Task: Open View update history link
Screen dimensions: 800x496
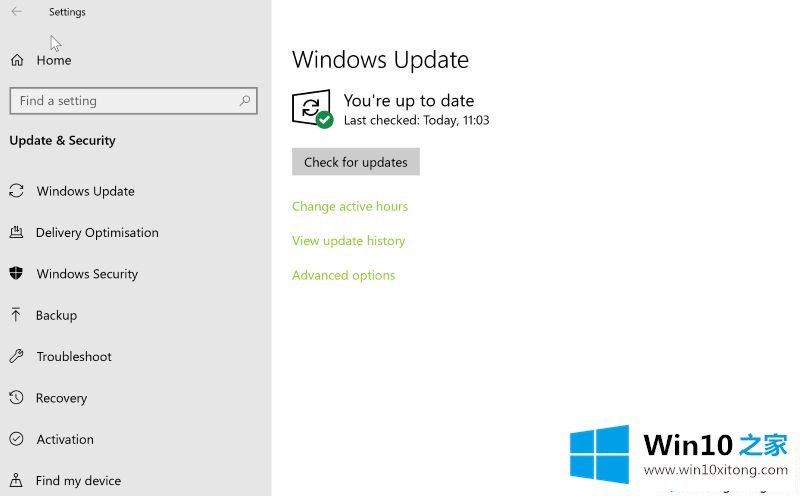Action: [348, 240]
